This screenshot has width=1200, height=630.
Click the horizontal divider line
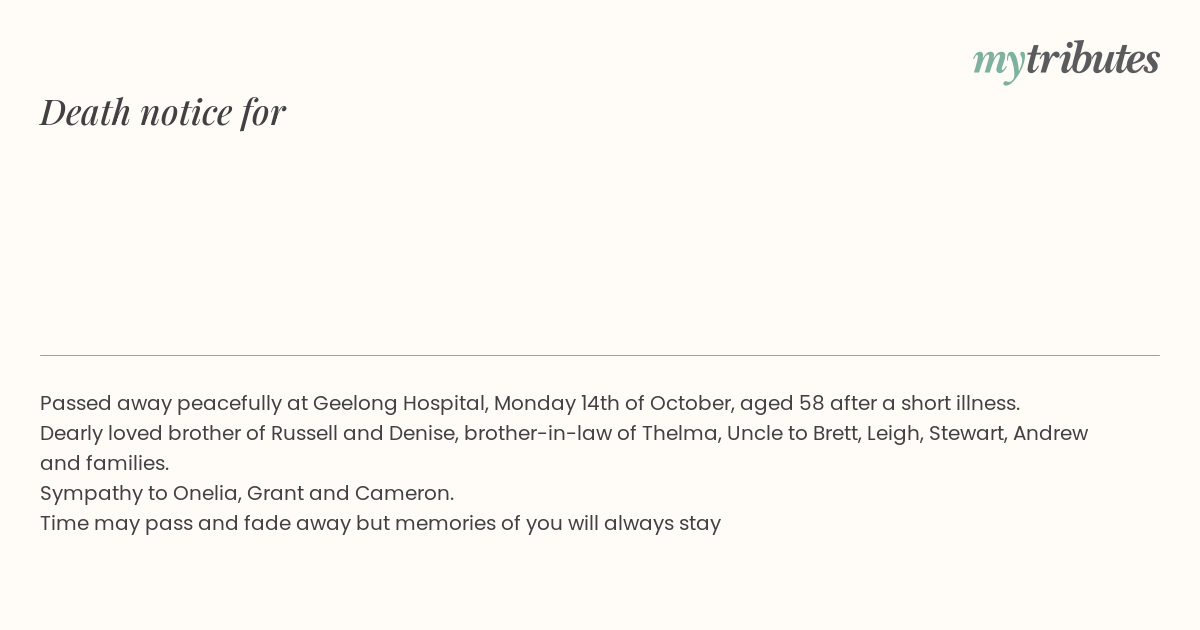pos(600,355)
